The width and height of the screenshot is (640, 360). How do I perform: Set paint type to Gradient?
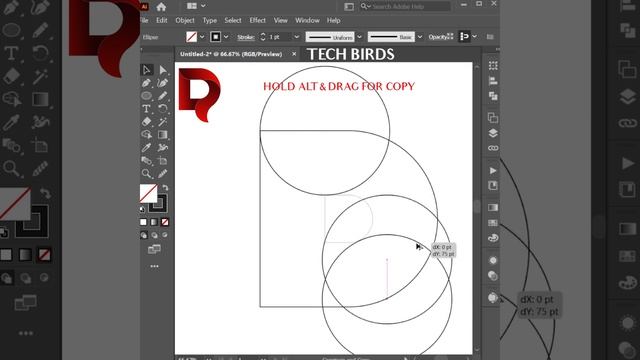click(x=154, y=222)
